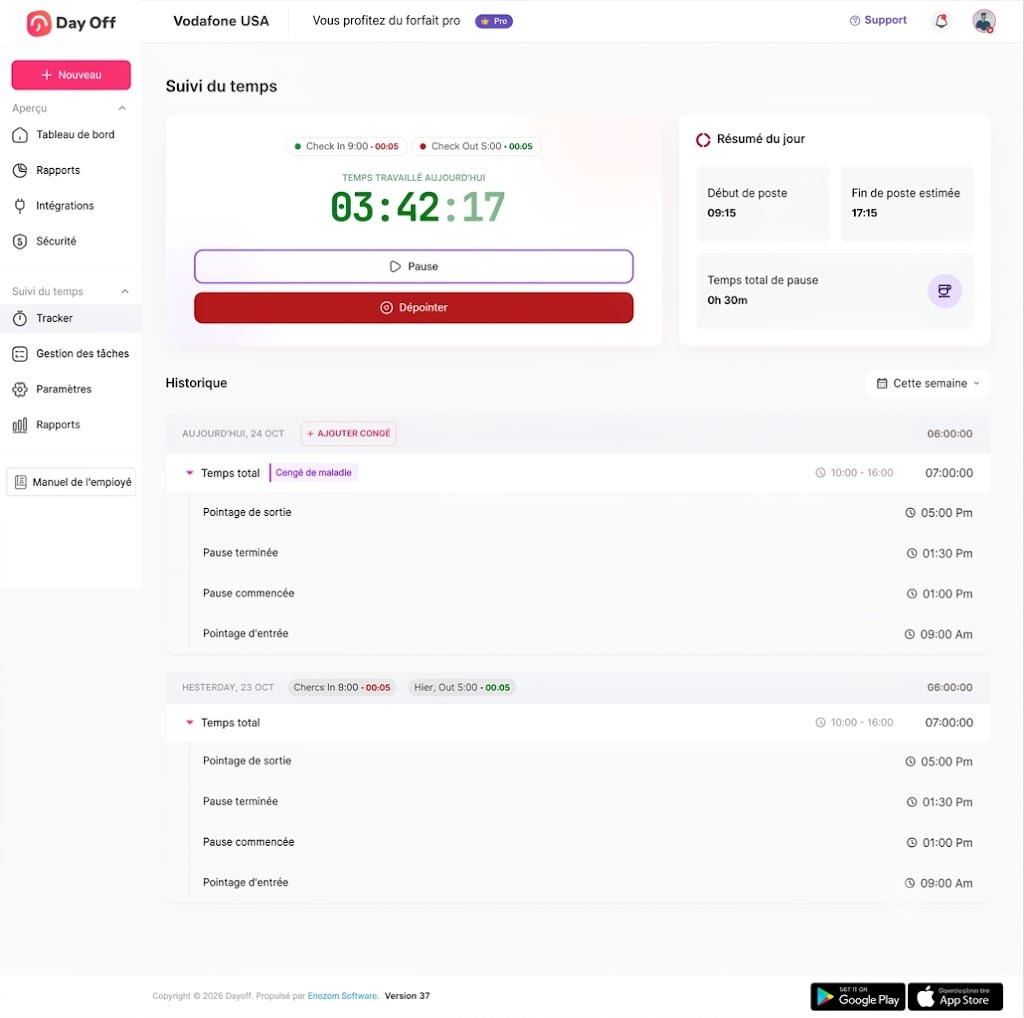Click the Congé de maladie tag

313,473
